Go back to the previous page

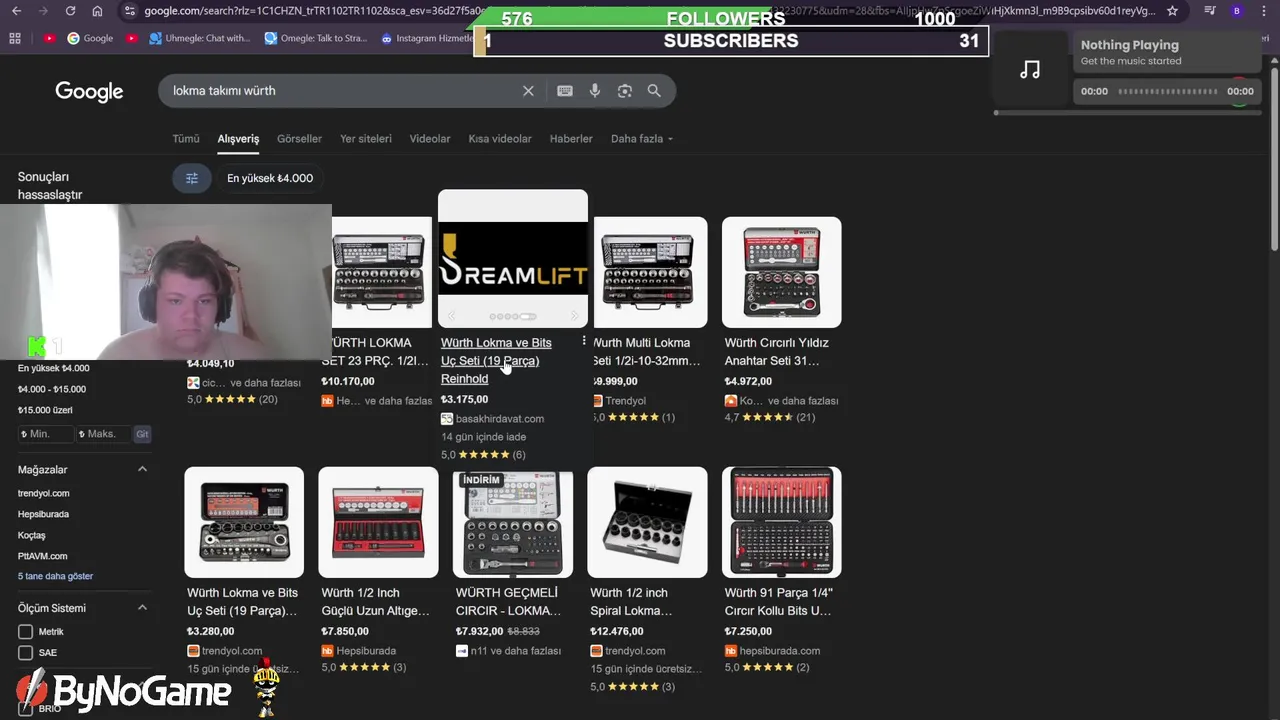point(16,11)
